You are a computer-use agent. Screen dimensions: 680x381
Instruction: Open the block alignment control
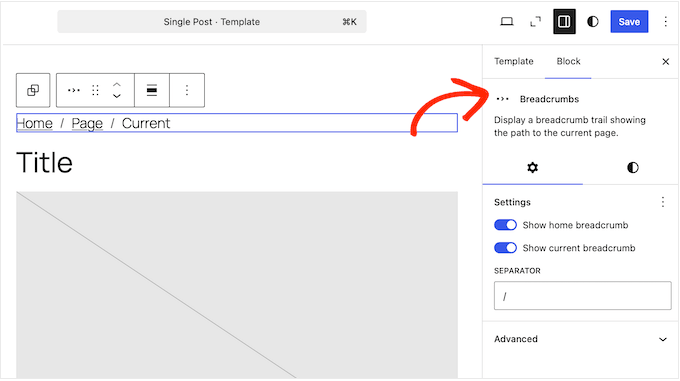(x=152, y=90)
